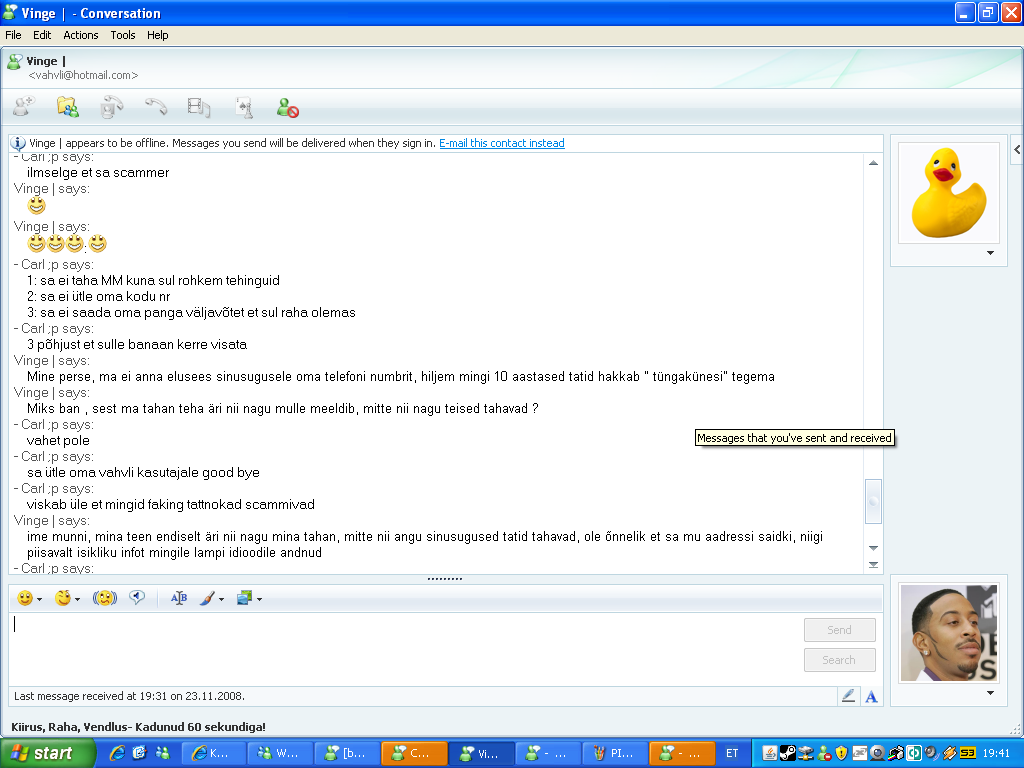Click the message text input field
This screenshot has height=768, width=1024.
coord(400,645)
